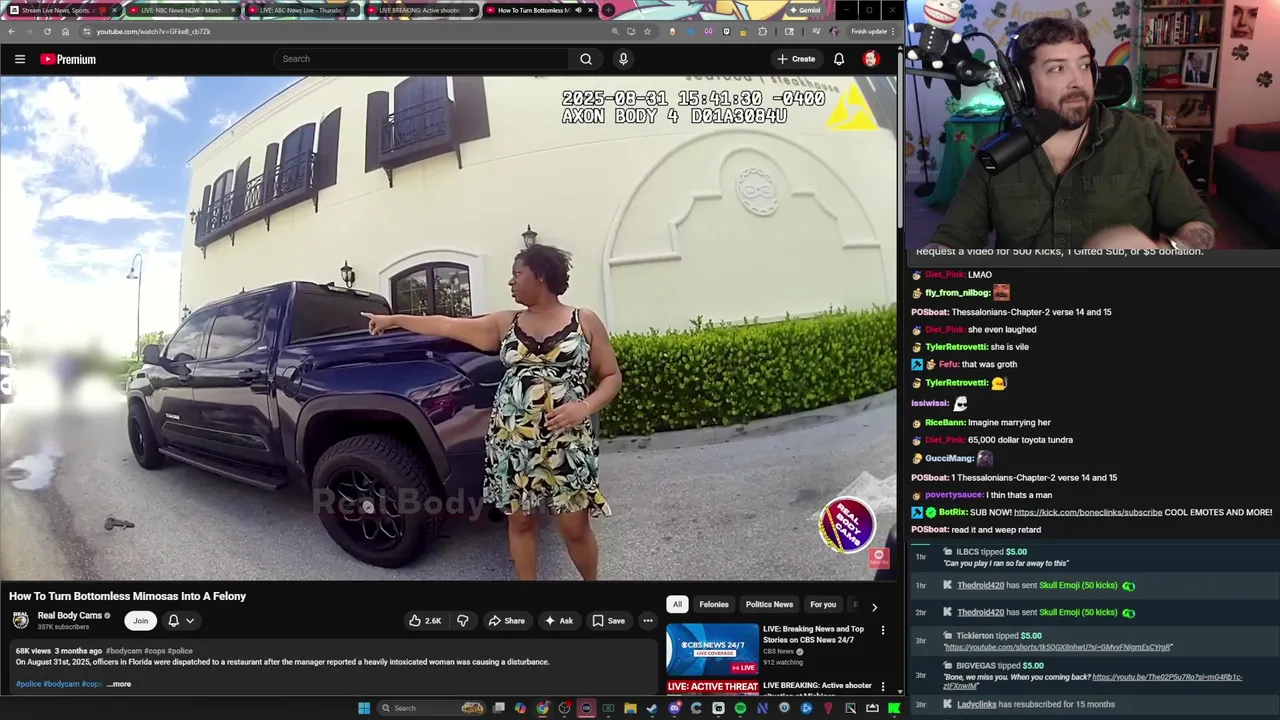Open more actions ellipsis under video

click(x=648, y=621)
